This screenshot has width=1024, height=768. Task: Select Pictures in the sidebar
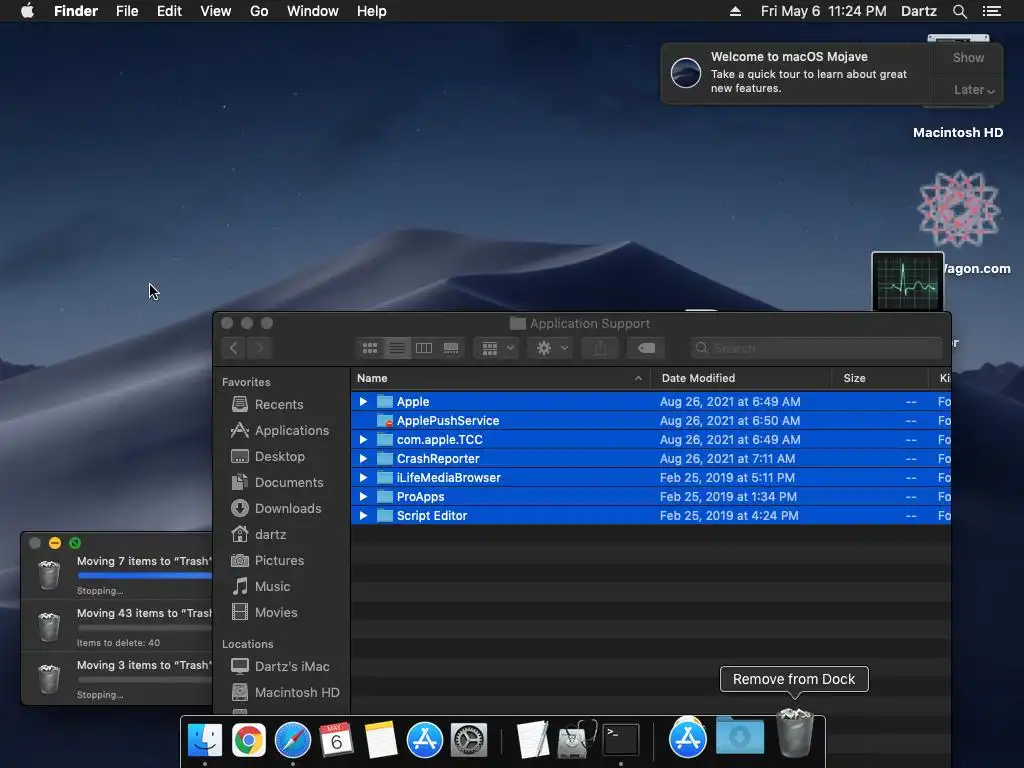268,560
